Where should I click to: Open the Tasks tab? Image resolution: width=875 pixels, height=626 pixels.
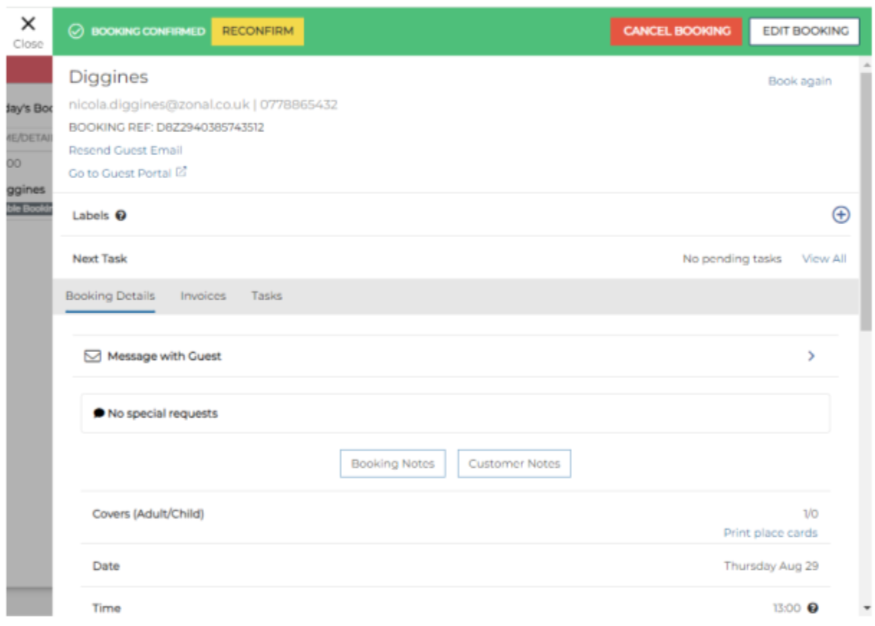point(266,296)
